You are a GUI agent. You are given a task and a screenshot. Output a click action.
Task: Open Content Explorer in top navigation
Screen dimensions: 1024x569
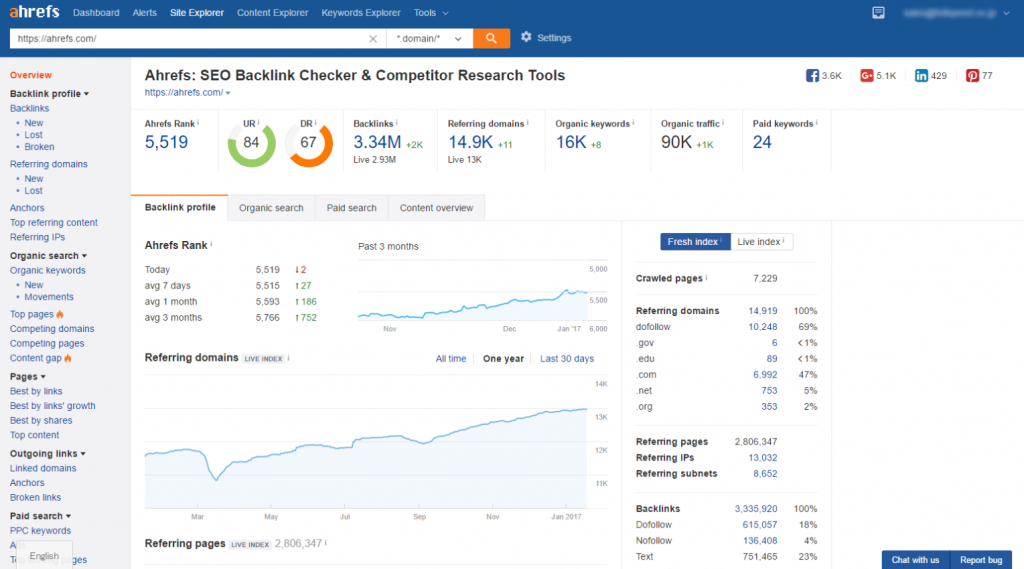272,12
